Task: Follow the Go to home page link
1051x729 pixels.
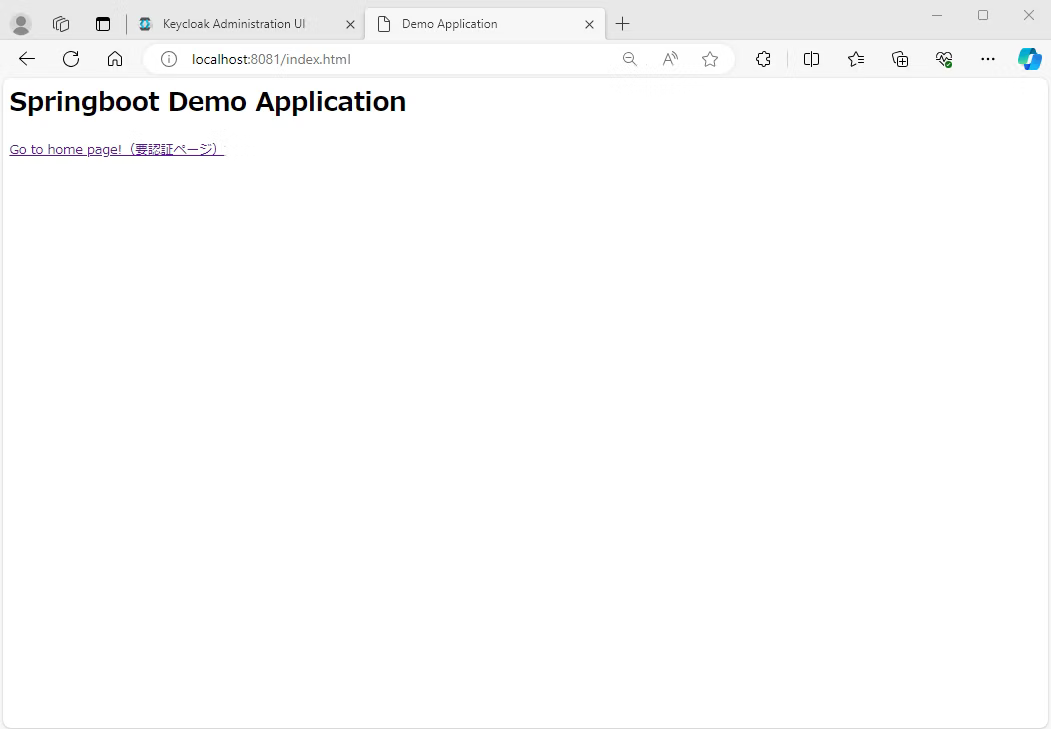Action: tap(115, 149)
